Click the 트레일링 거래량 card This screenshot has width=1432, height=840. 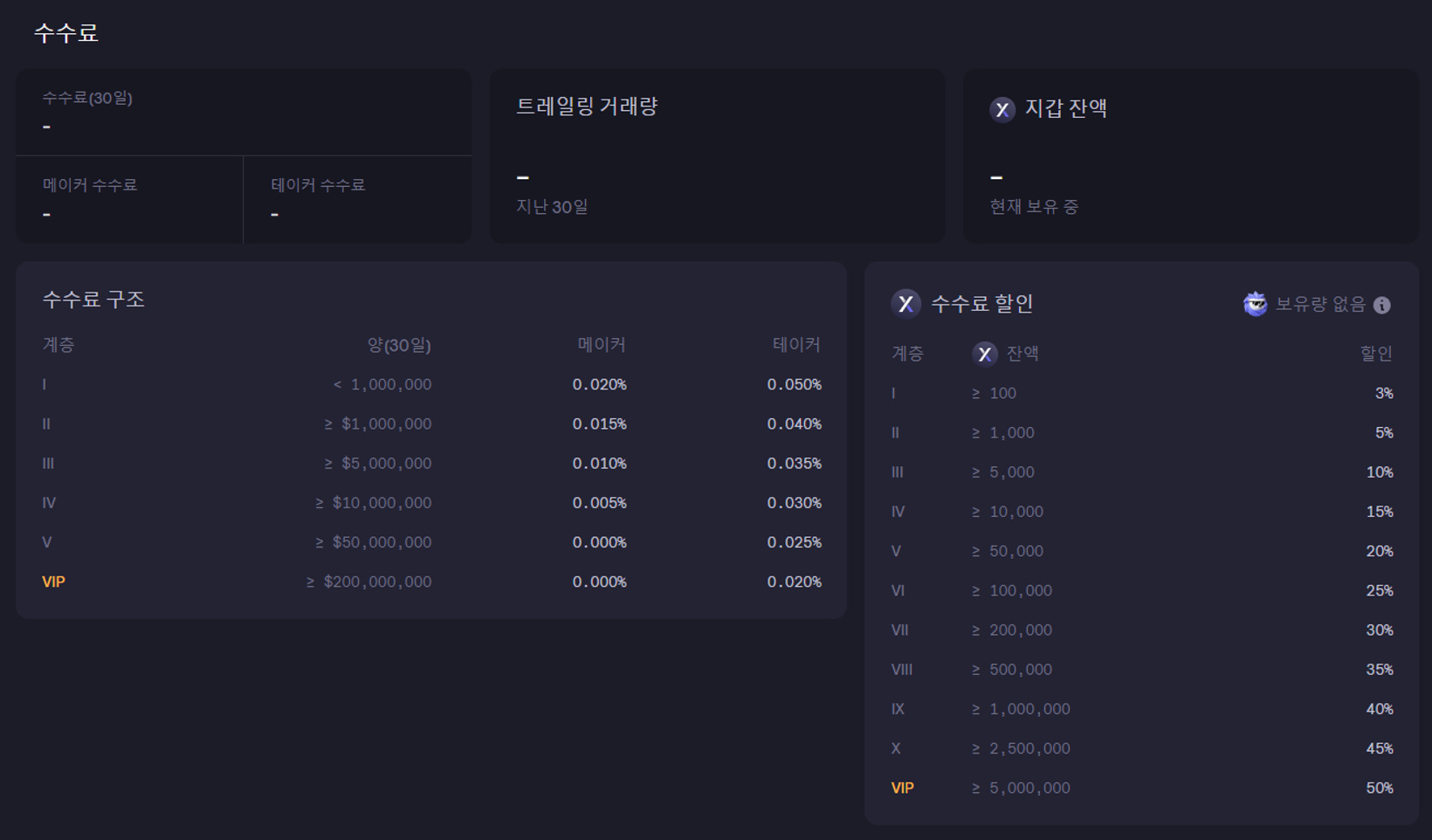tap(718, 156)
